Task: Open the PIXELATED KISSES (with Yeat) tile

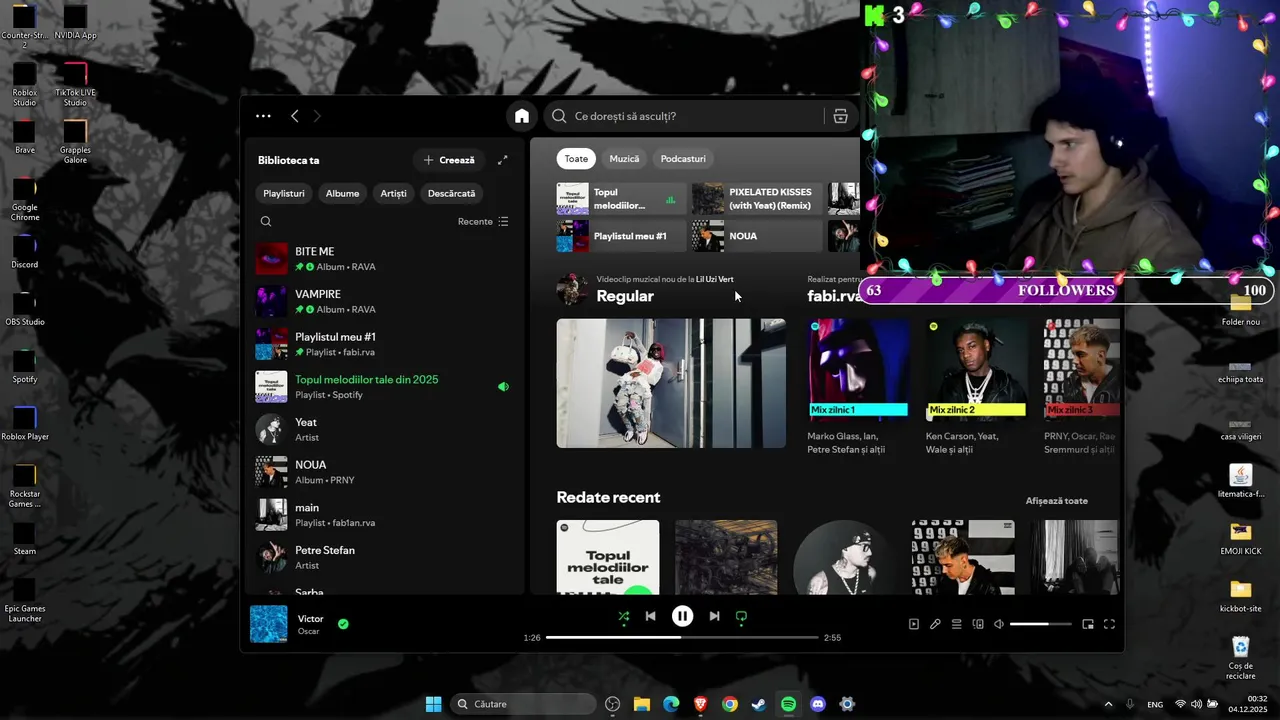Action: tap(757, 198)
